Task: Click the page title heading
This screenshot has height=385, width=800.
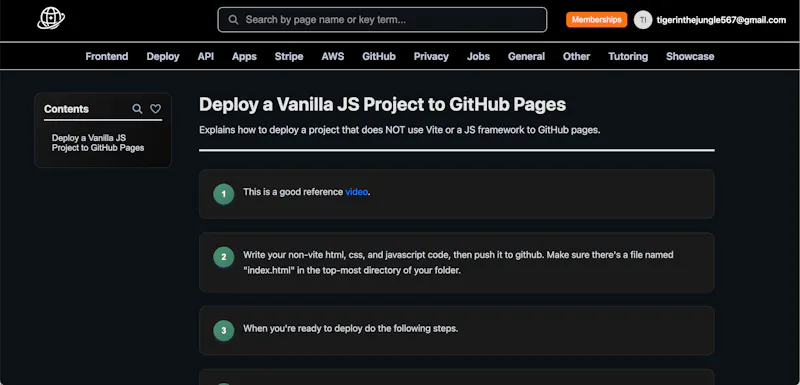Action: 382,104
